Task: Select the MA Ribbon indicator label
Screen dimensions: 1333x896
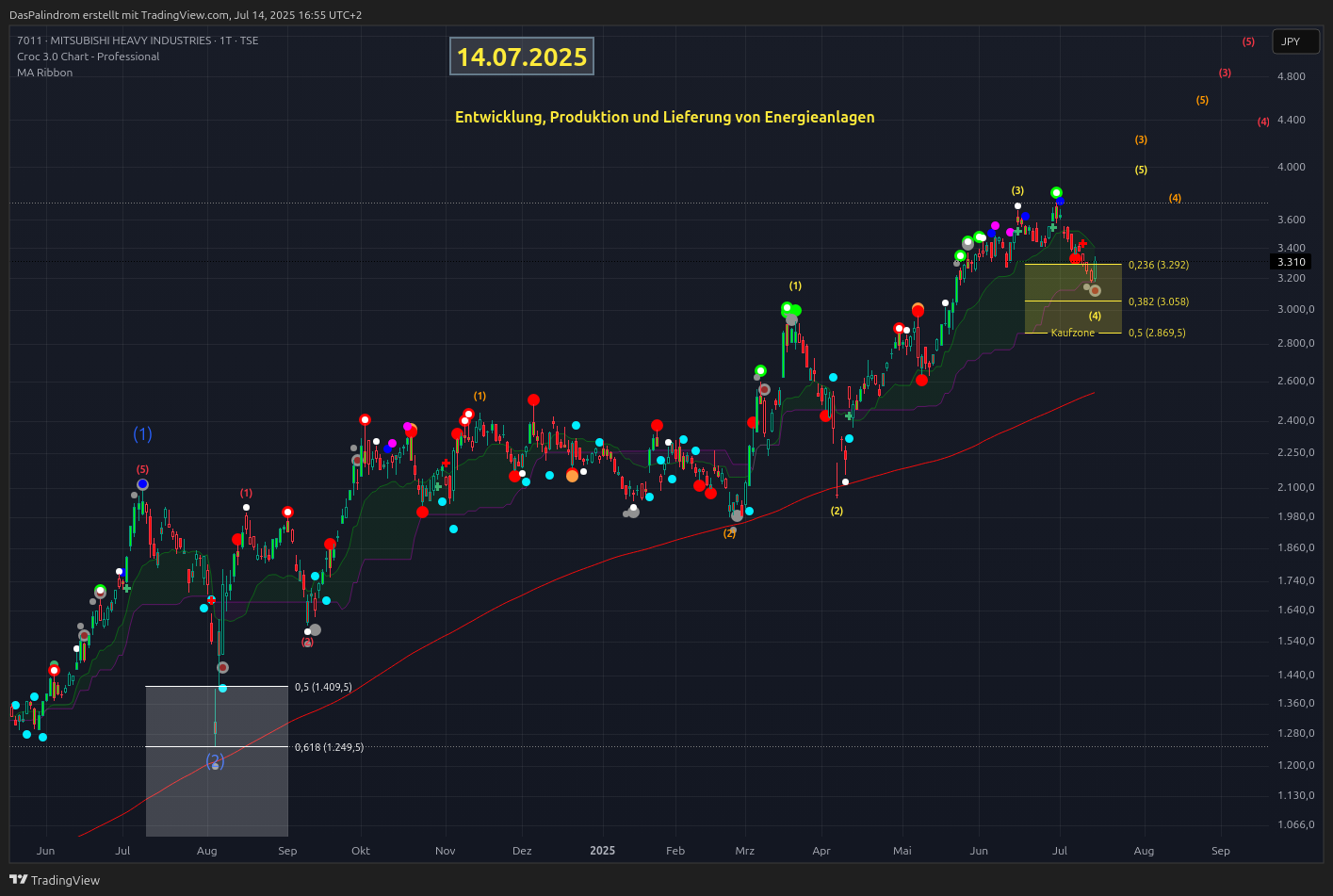Action: point(44,73)
